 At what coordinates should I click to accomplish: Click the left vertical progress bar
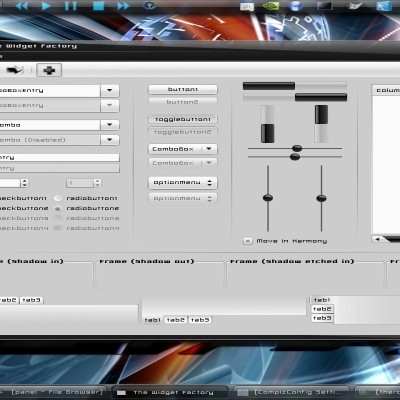pos(267,124)
